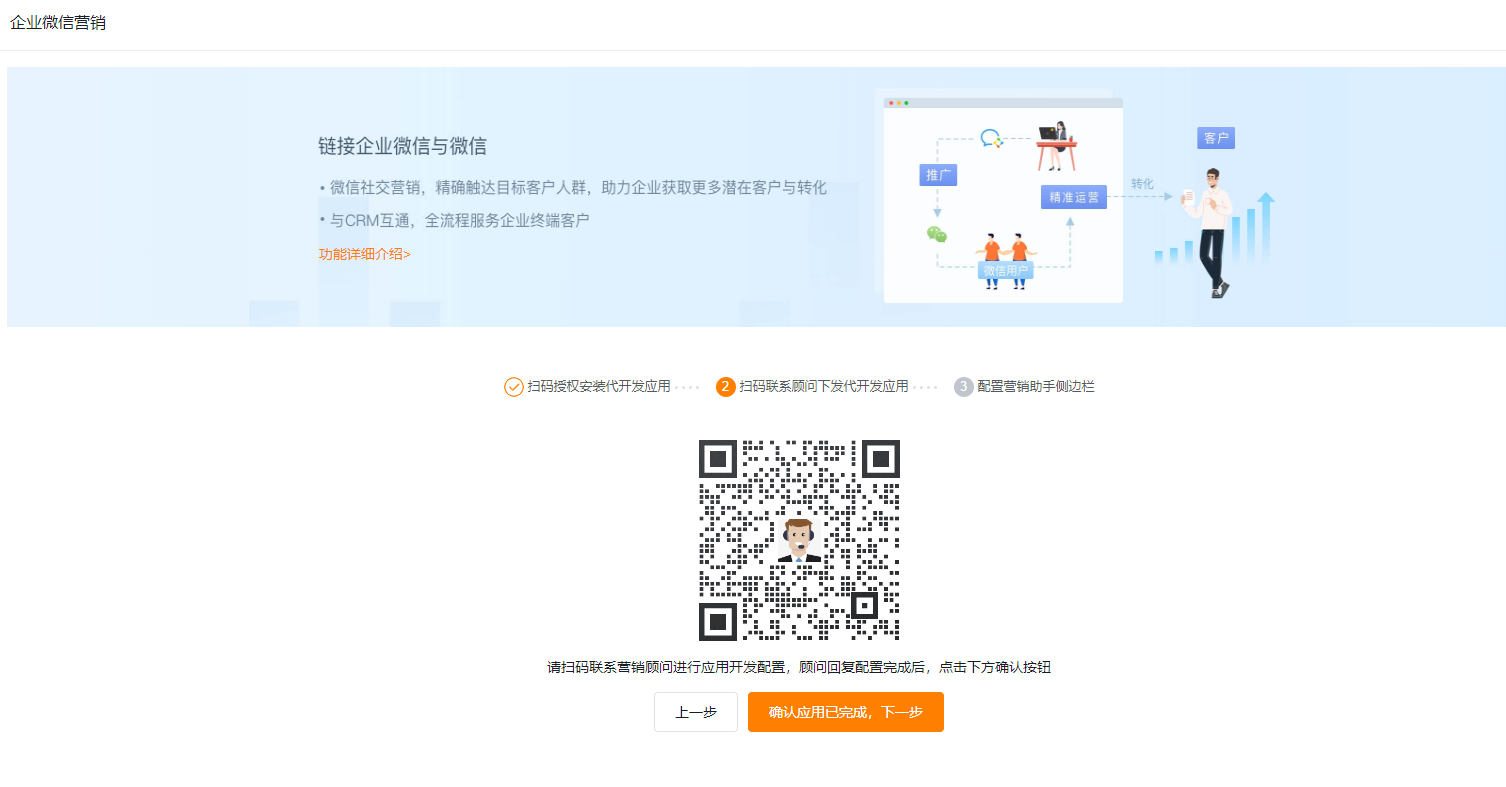Click the 转化 label in the illustration
Screen dimensions: 1506x787
click(1142, 184)
